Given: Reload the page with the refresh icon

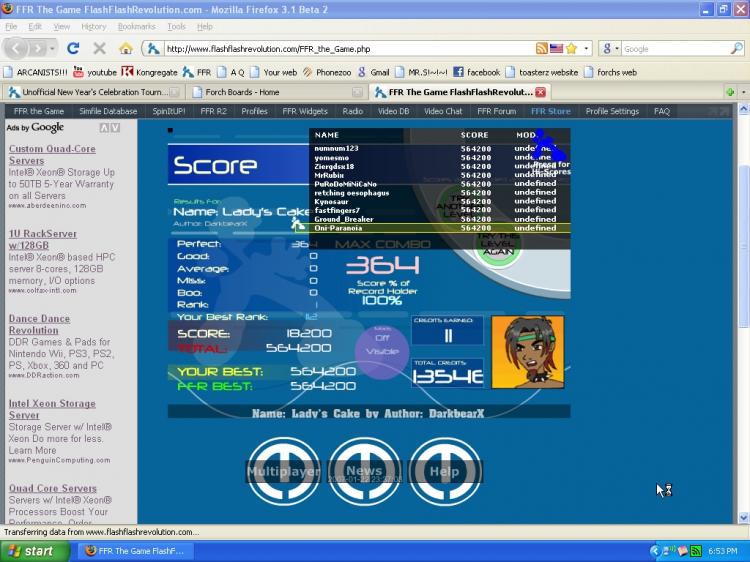Looking at the screenshot, I should click(73, 48).
